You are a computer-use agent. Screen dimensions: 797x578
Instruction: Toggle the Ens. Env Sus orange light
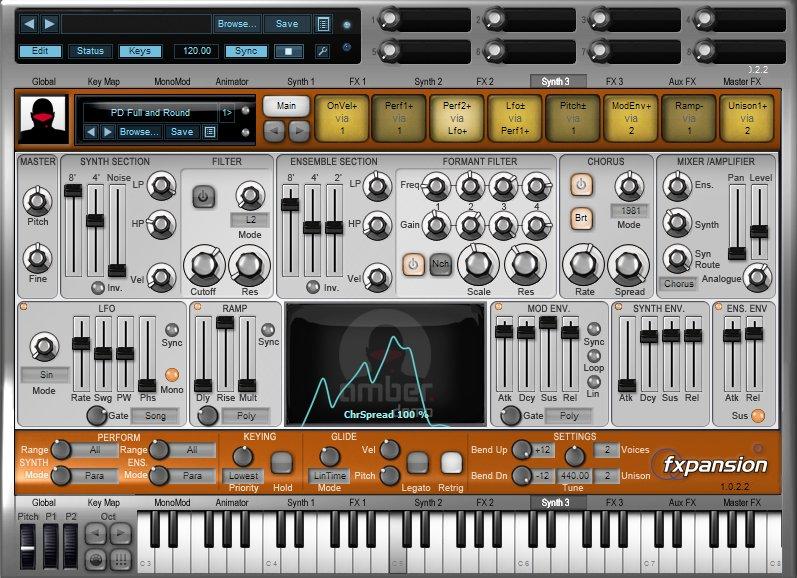tap(758, 416)
